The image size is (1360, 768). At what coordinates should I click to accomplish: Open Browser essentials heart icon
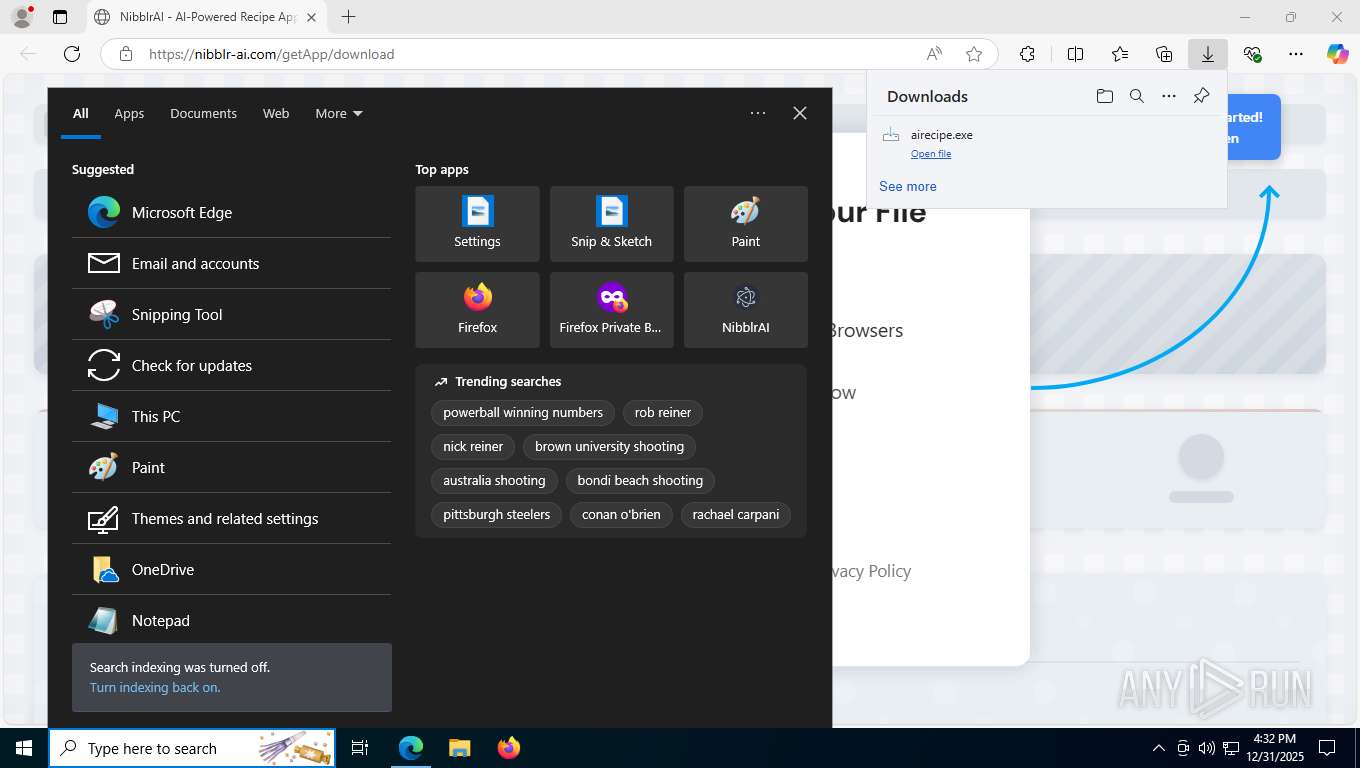(x=1252, y=54)
